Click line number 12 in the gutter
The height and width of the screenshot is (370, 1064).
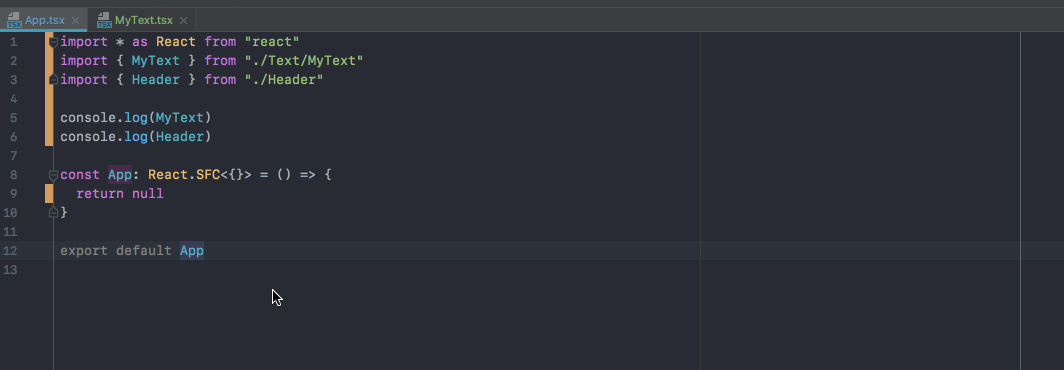coord(10,251)
